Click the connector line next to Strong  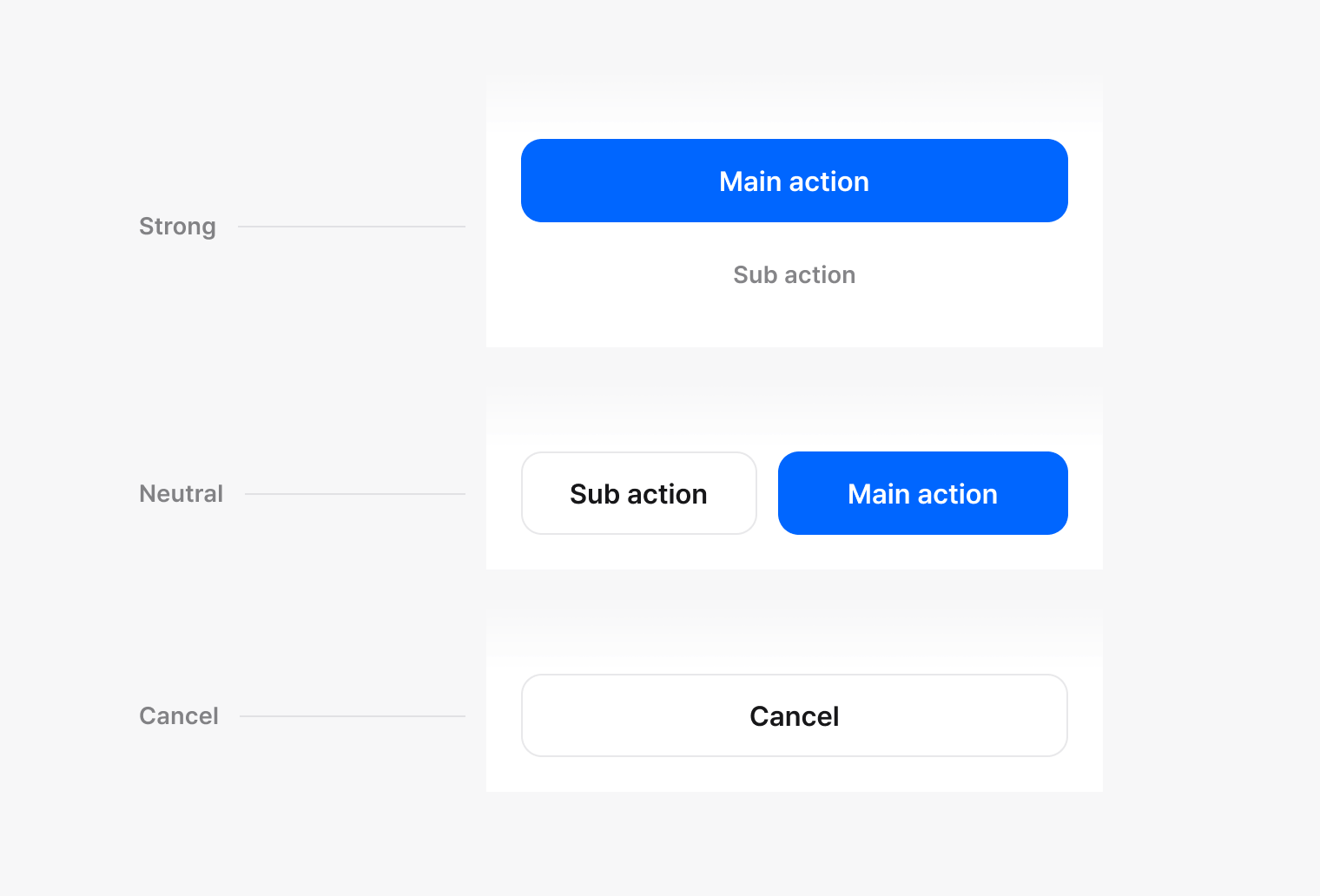[352, 227]
